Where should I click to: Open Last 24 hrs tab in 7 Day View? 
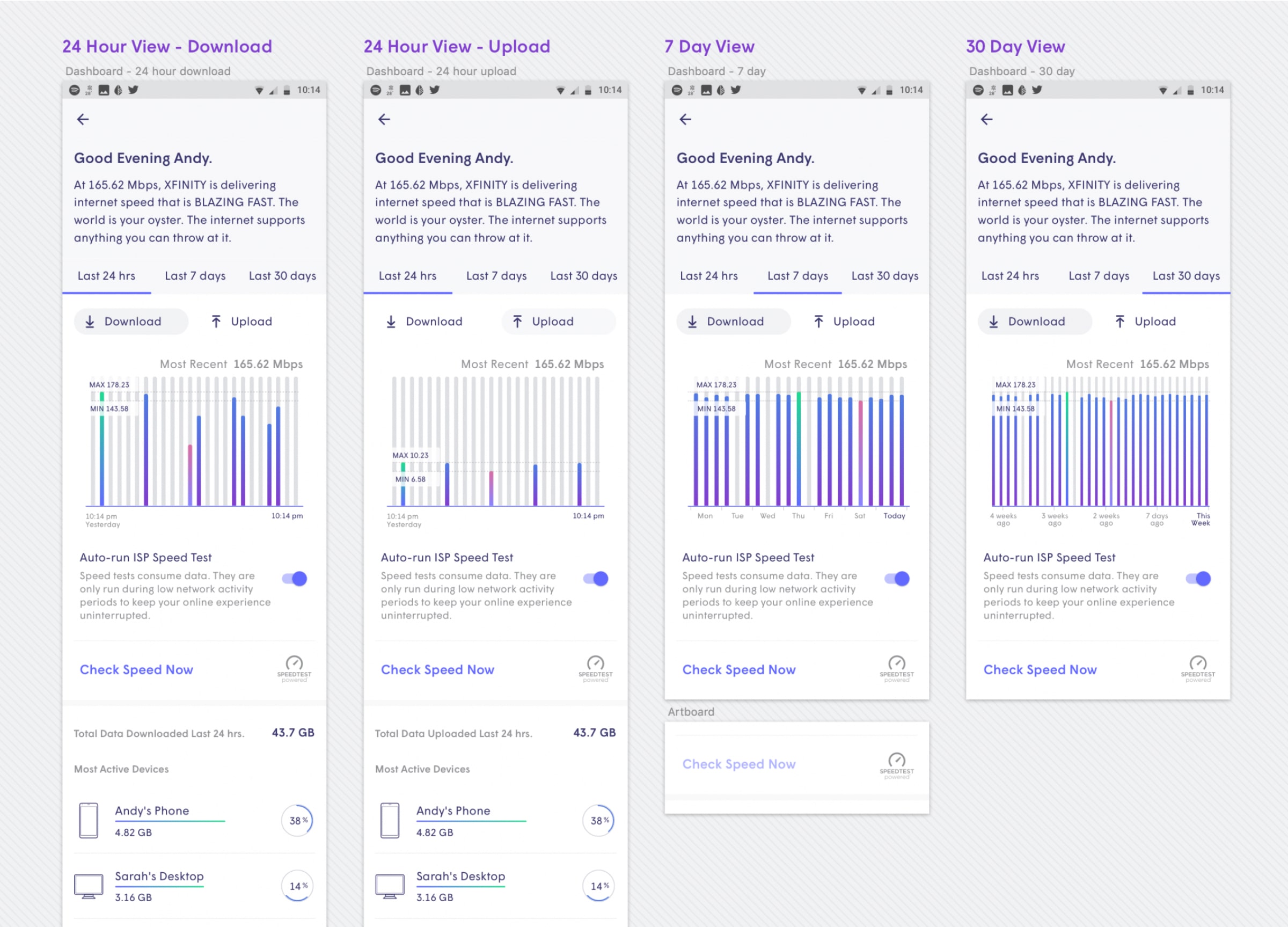709,276
